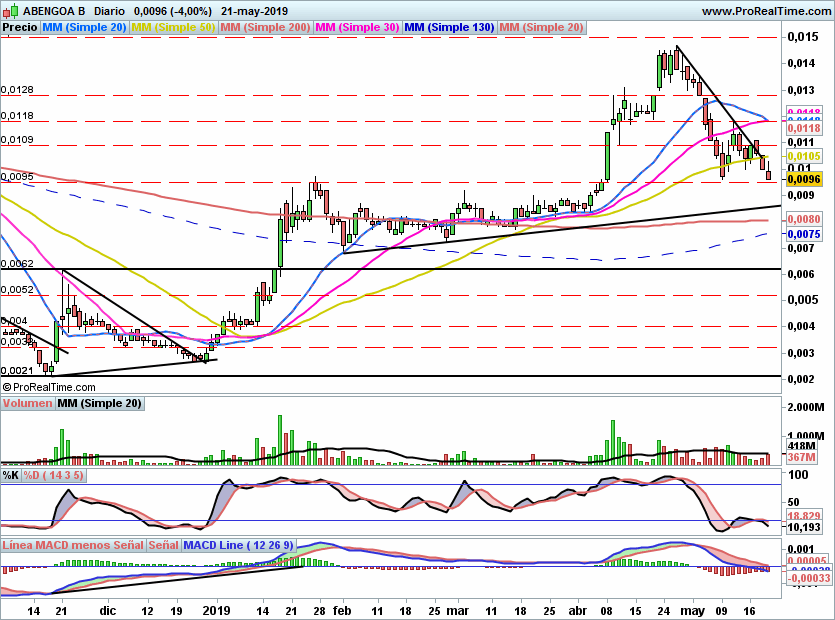Click the volume MM (Simple 20) label

[100, 403]
